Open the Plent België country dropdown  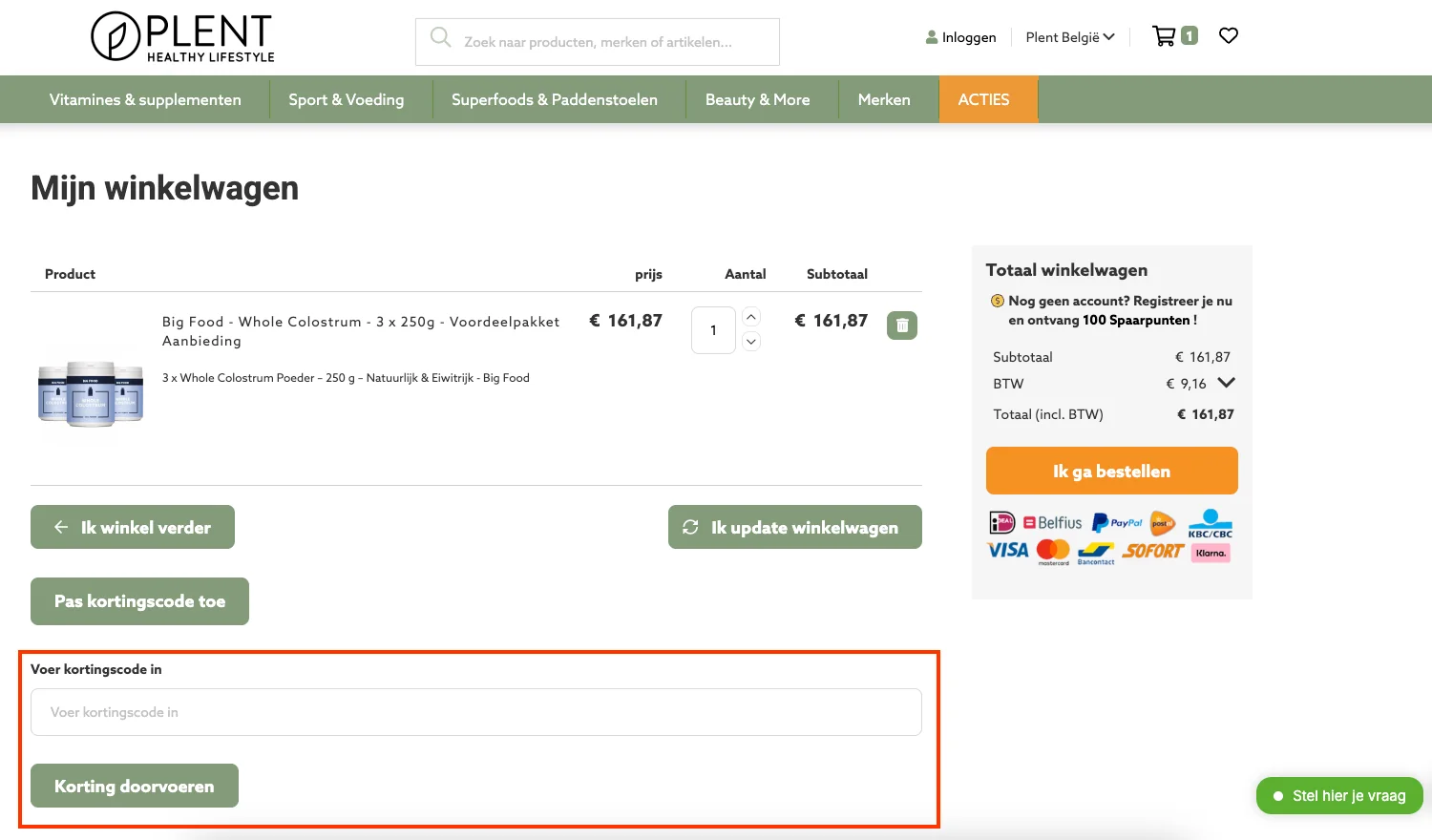(x=1069, y=37)
